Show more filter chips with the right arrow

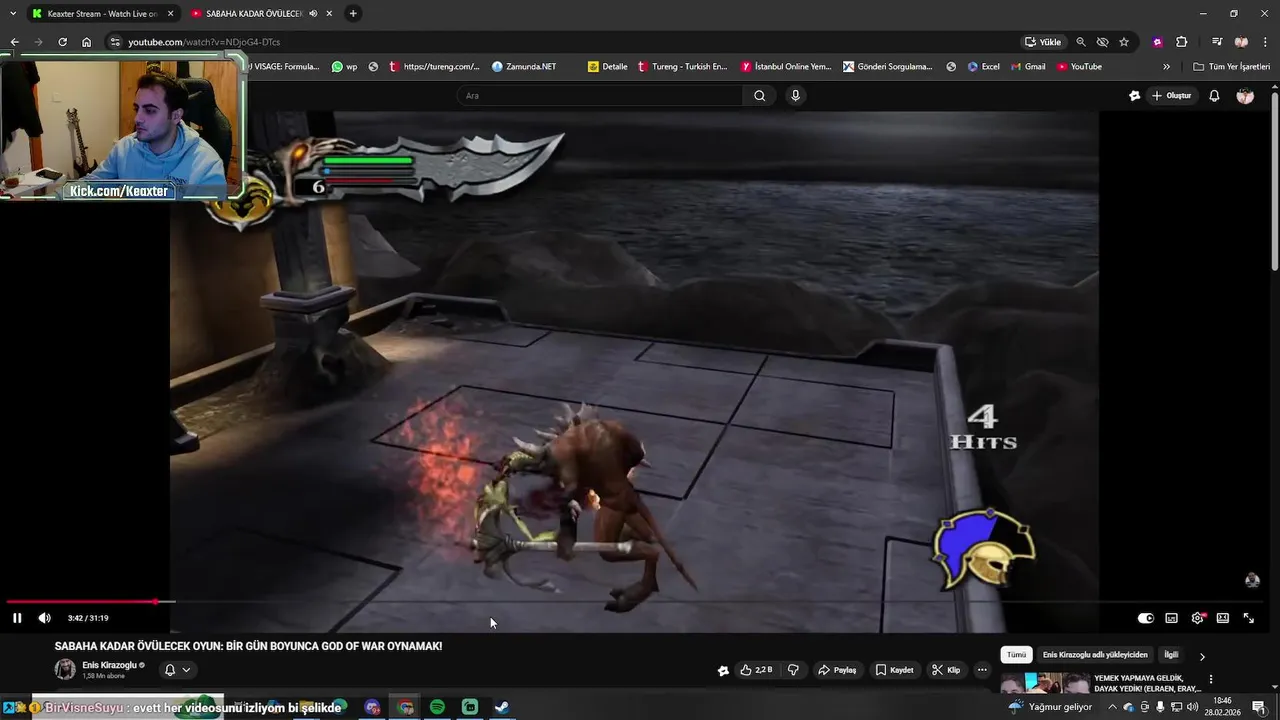pos(1202,656)
